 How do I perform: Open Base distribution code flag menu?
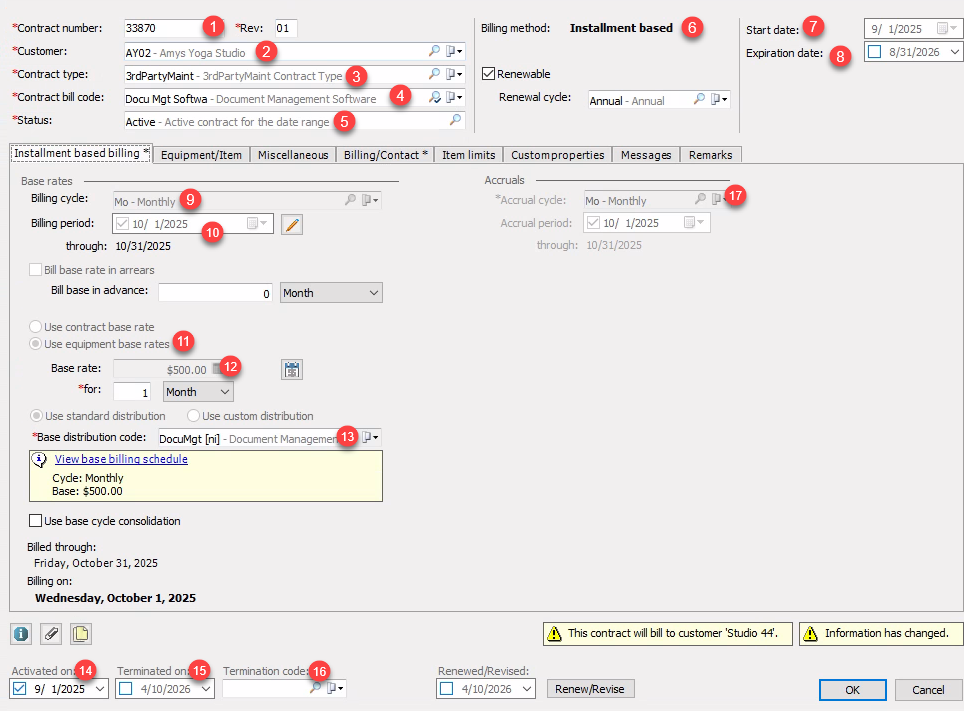click(370, 437)
